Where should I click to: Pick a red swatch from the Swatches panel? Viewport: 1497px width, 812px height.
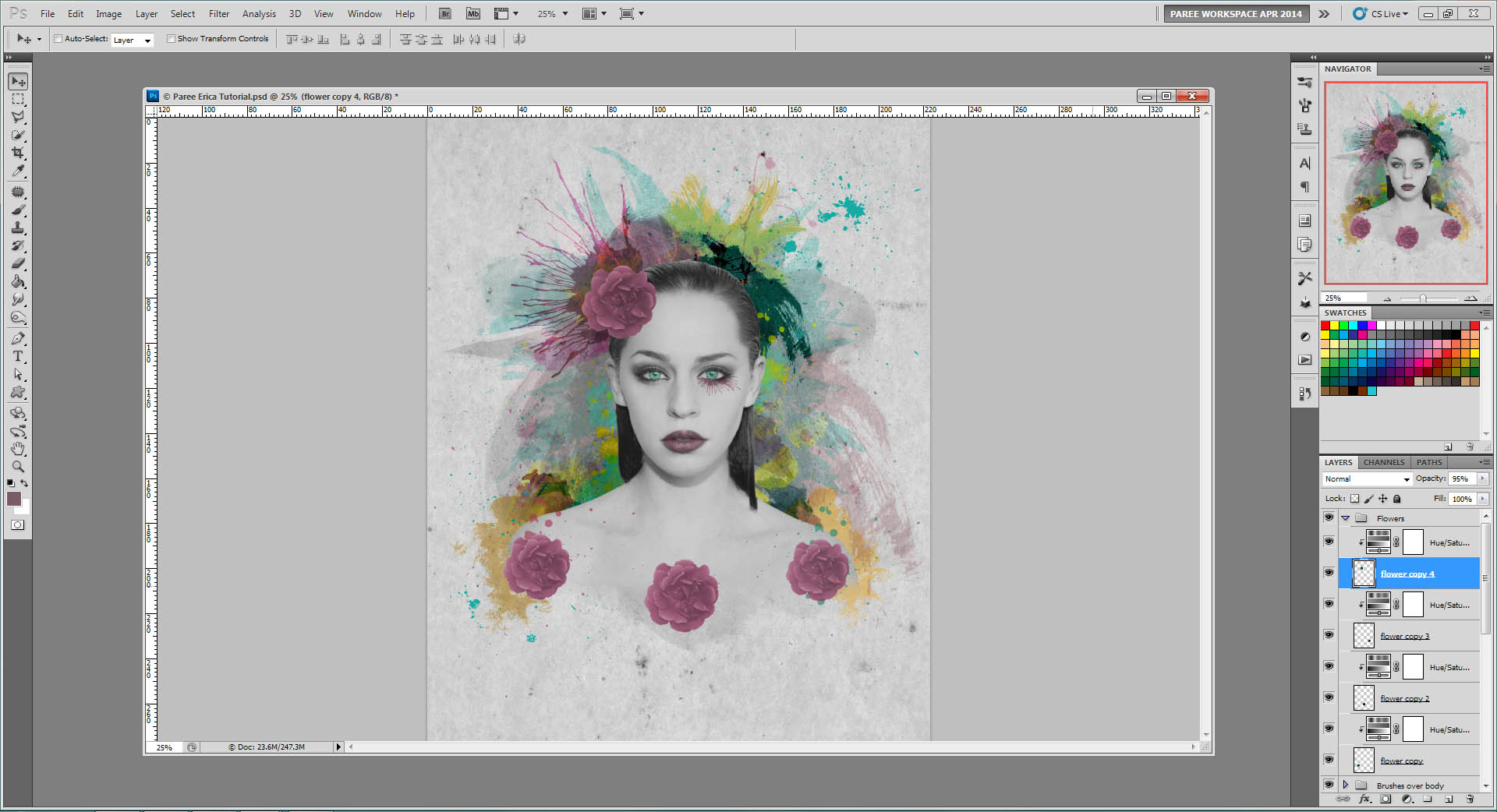(x=1325, y=325)
